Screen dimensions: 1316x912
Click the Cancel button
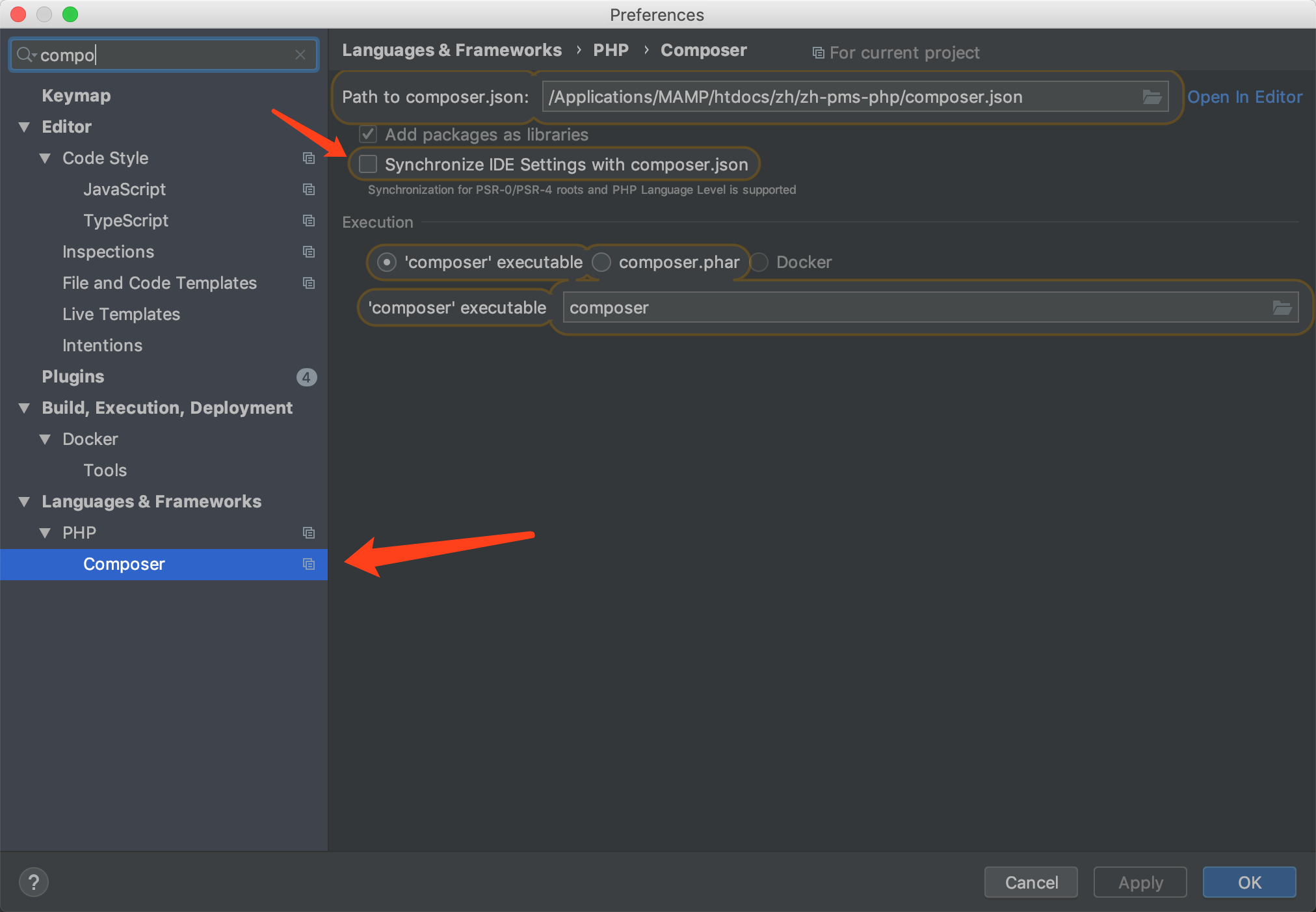click(1031, 882)
